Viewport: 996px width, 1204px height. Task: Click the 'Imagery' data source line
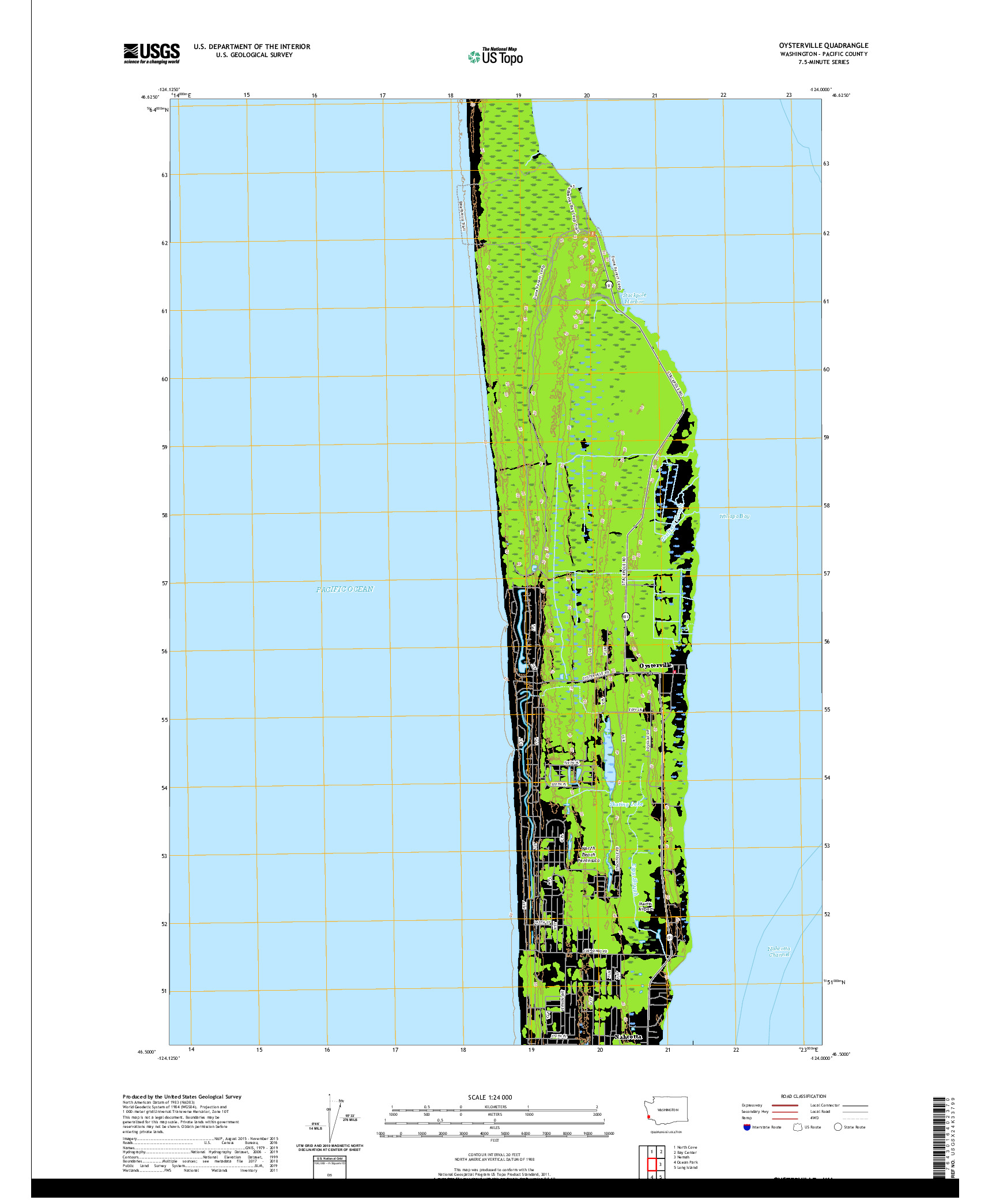pyautogui.click(x=200, y=1138)
